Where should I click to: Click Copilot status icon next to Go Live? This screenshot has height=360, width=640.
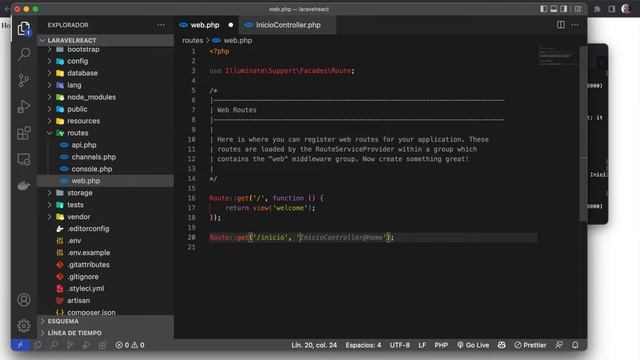click(502, 345)
